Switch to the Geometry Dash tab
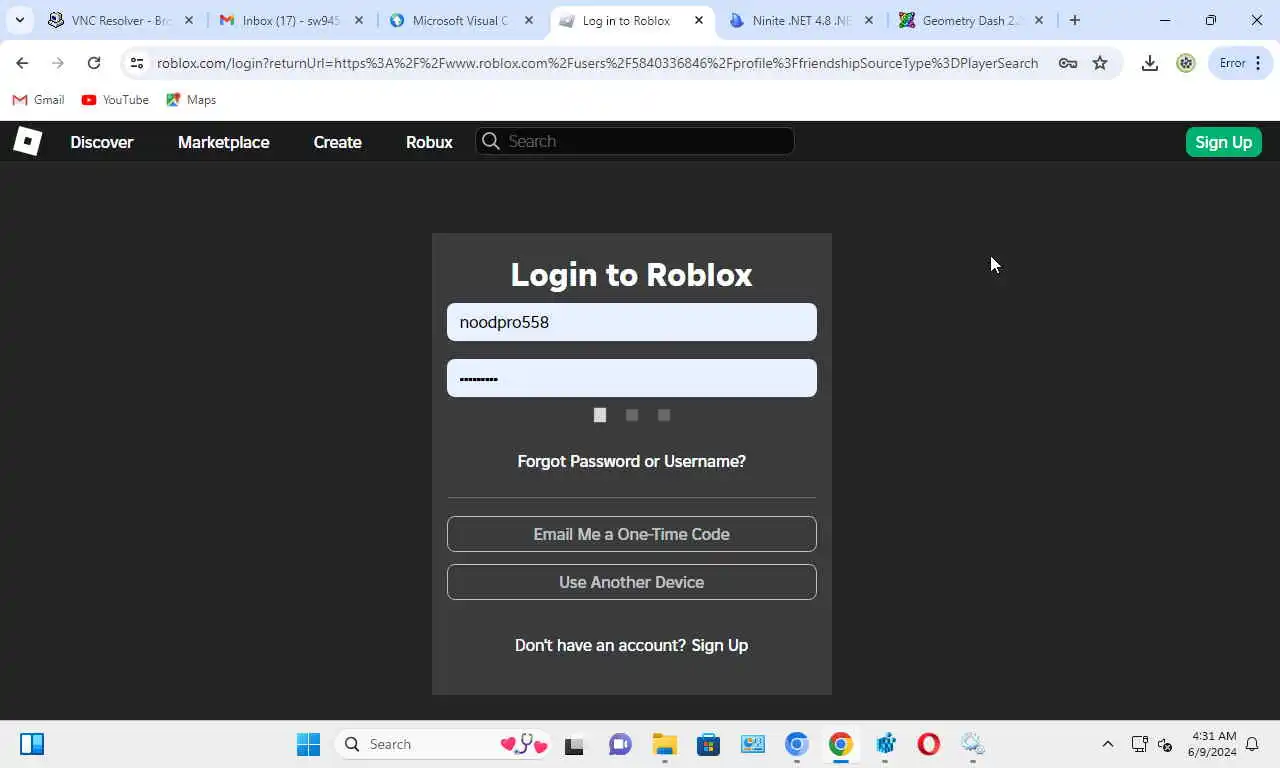This screenshot has height=768, width=1280. pos(970,20)
